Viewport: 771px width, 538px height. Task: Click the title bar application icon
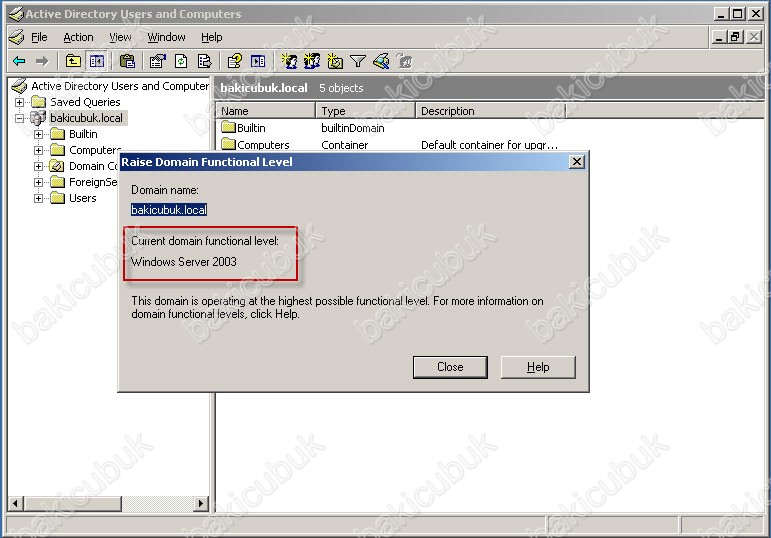tap(16, 14)
